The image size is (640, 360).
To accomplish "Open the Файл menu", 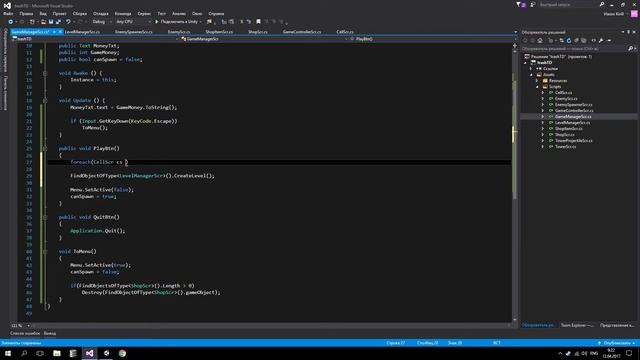I will [8, 13].
